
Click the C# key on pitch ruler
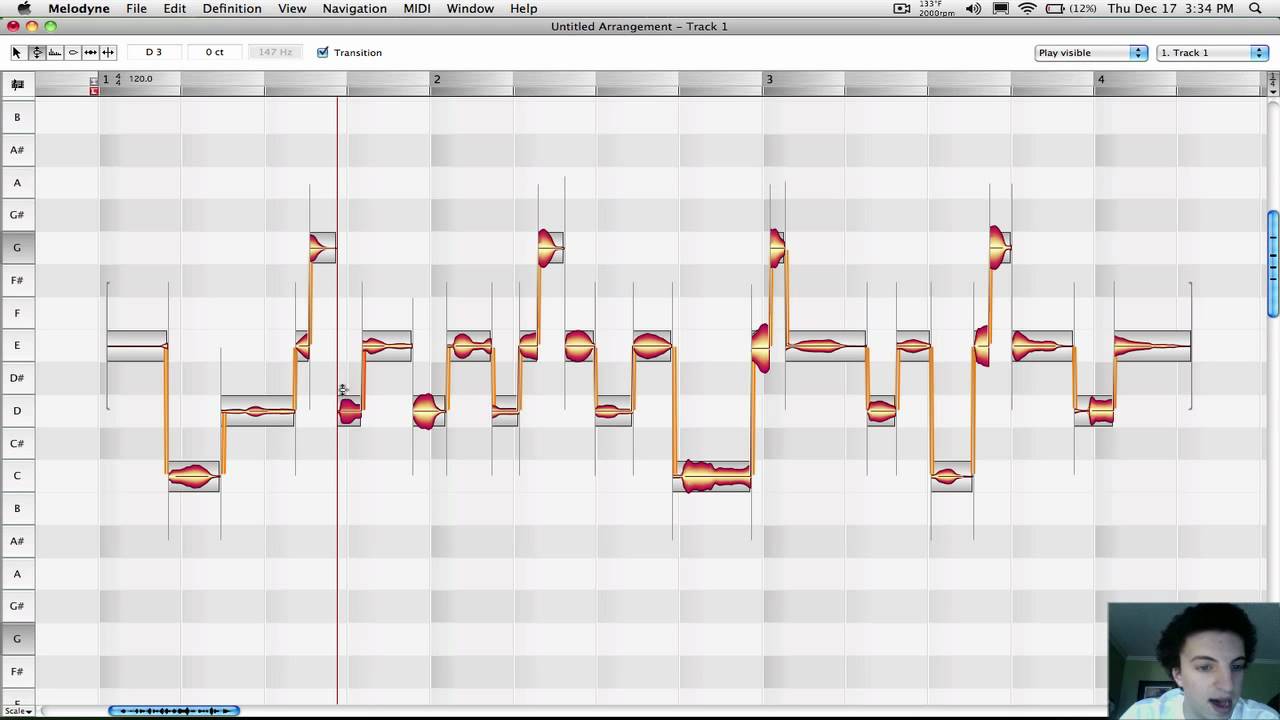coord(17,443)
